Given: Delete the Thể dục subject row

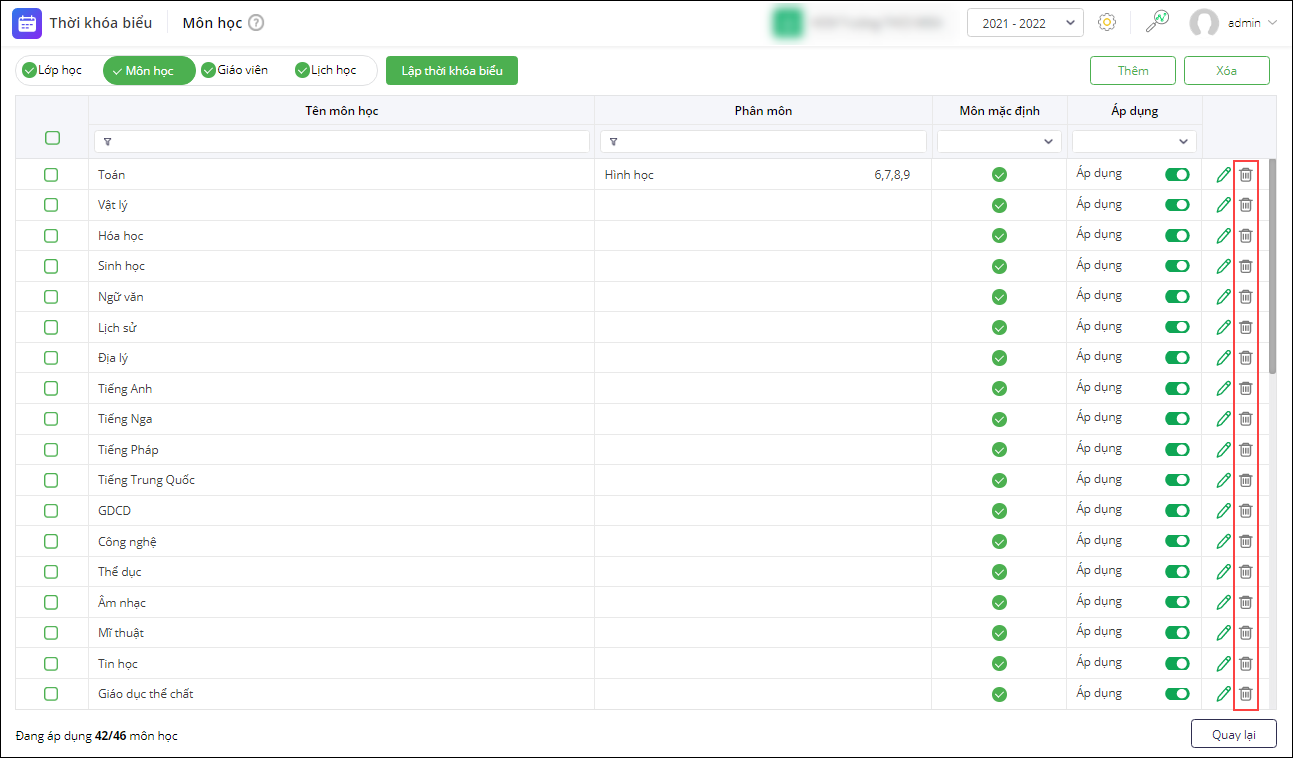Looking at the screenshot, I should tap(1246, 572).
